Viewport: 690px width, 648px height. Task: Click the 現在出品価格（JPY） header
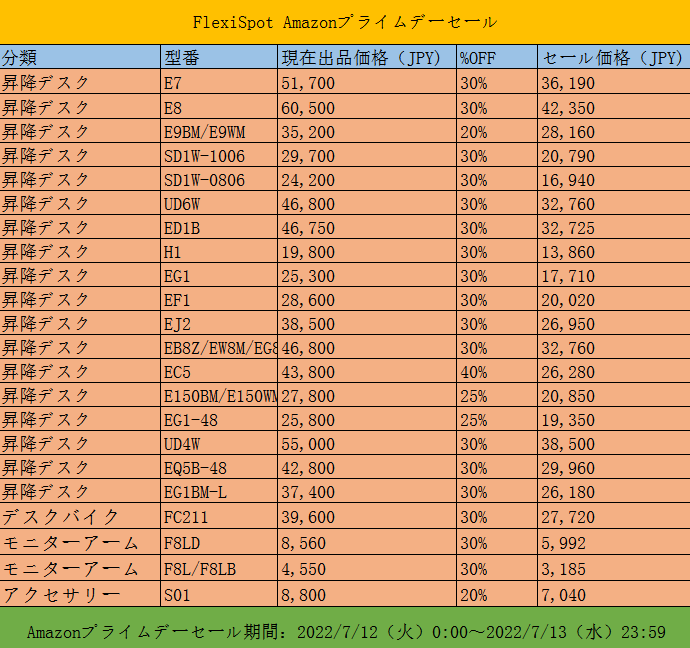[x=367, y=57]
